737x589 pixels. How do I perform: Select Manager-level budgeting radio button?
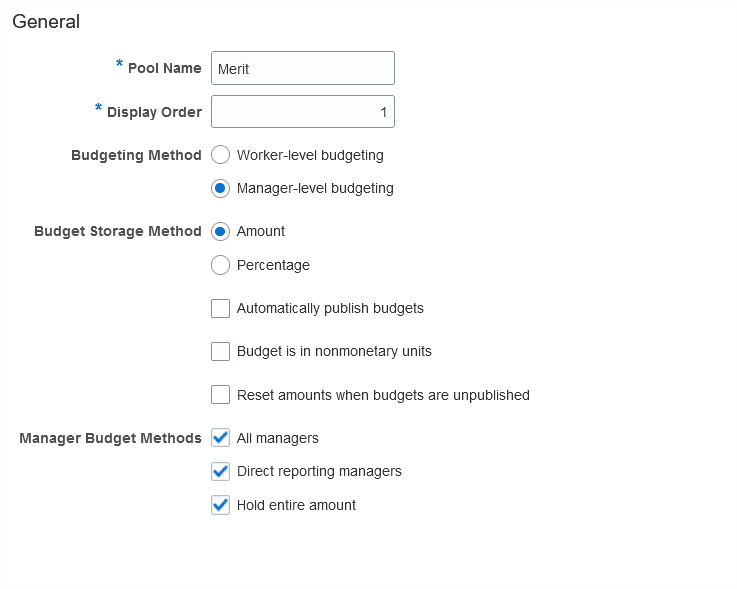click(x=221, y=188)
